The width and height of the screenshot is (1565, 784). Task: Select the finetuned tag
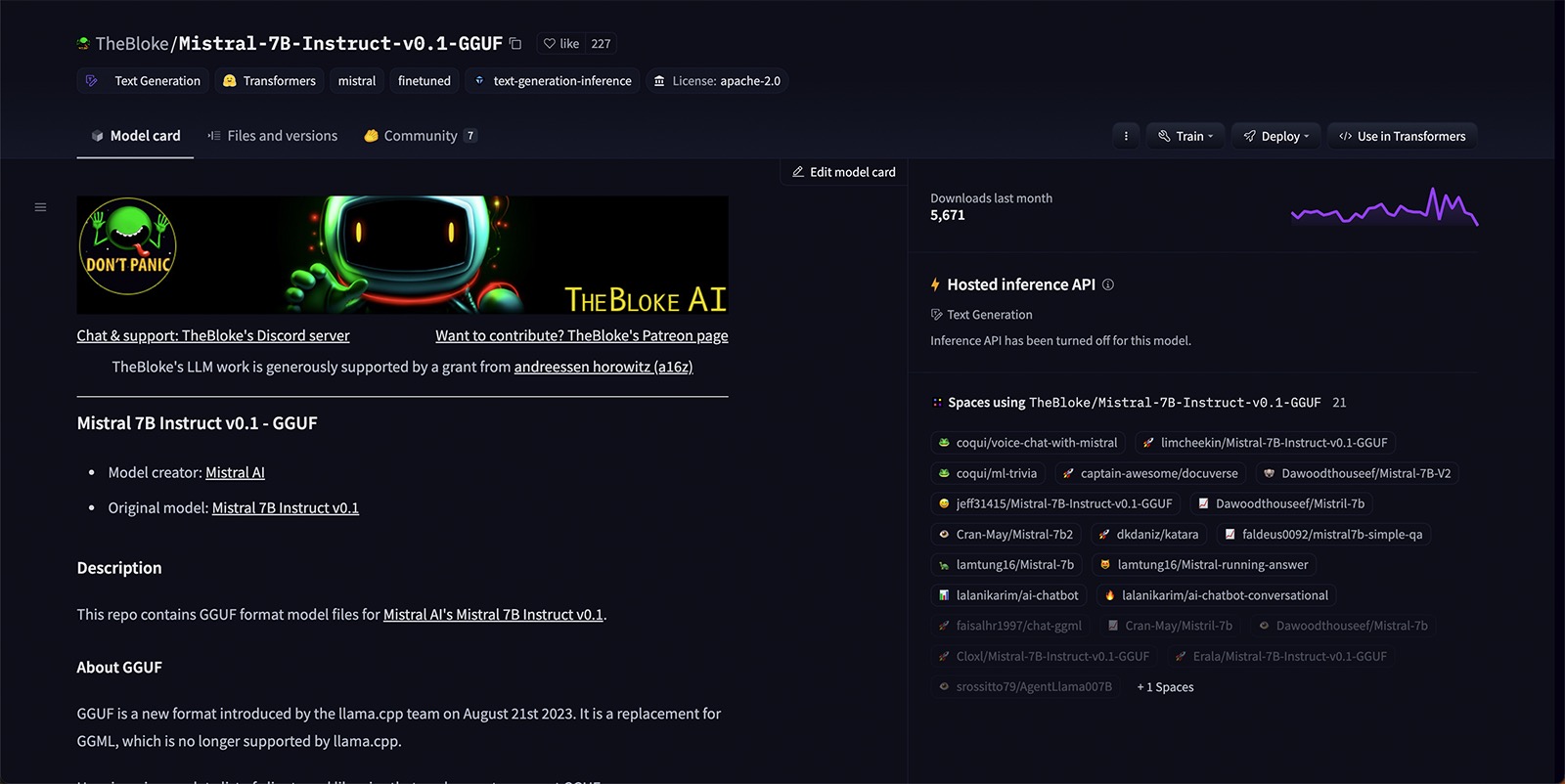point(425,81)
